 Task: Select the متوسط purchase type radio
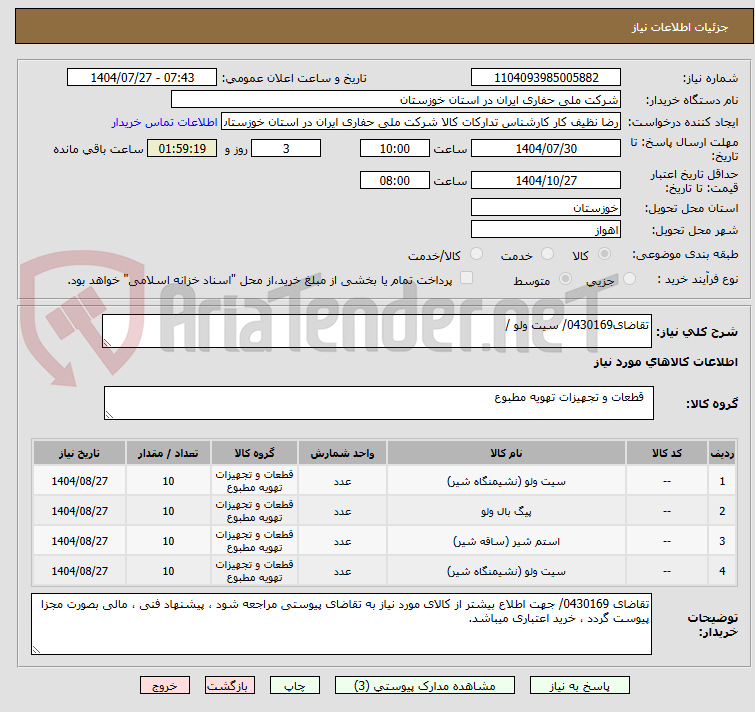coord(565,279)
